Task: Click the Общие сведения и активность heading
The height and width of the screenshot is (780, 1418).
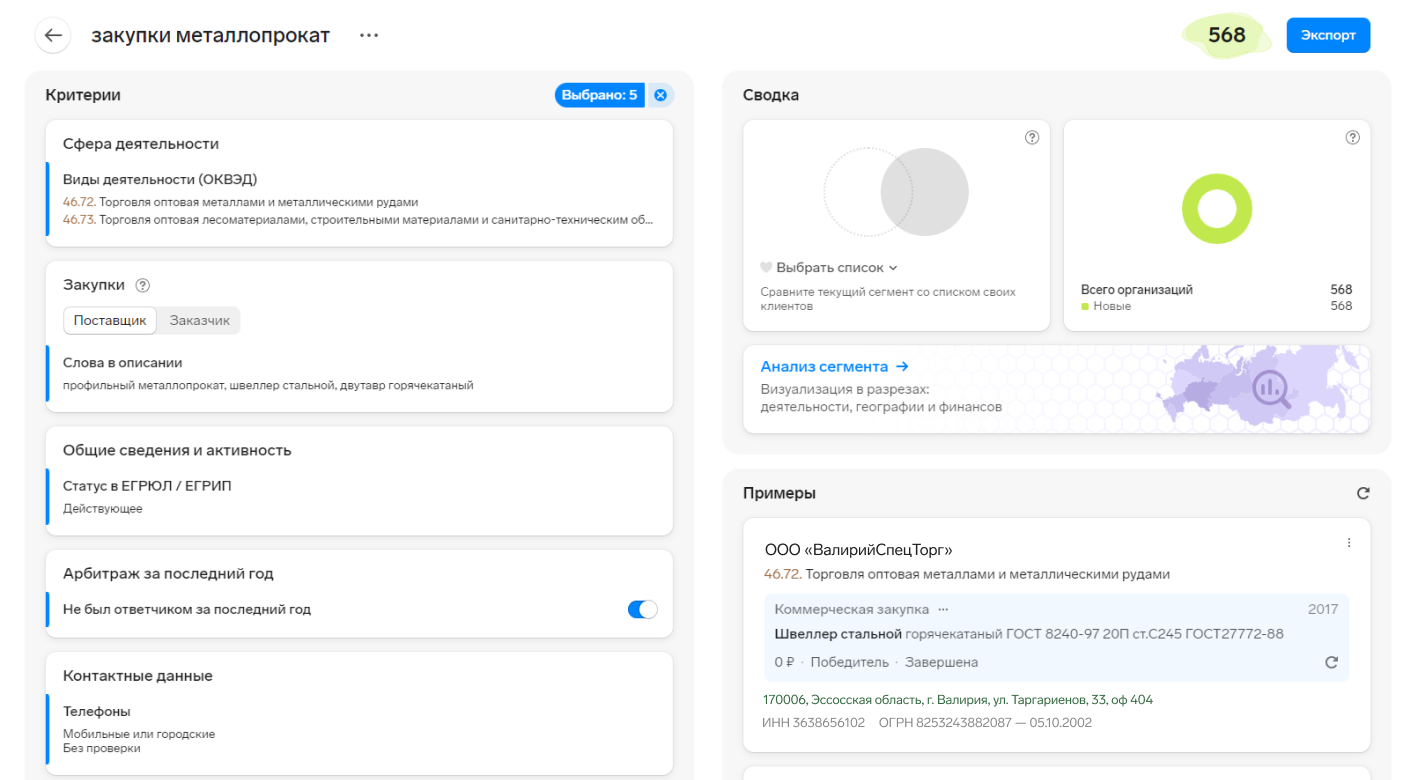Action: (177, 450)
